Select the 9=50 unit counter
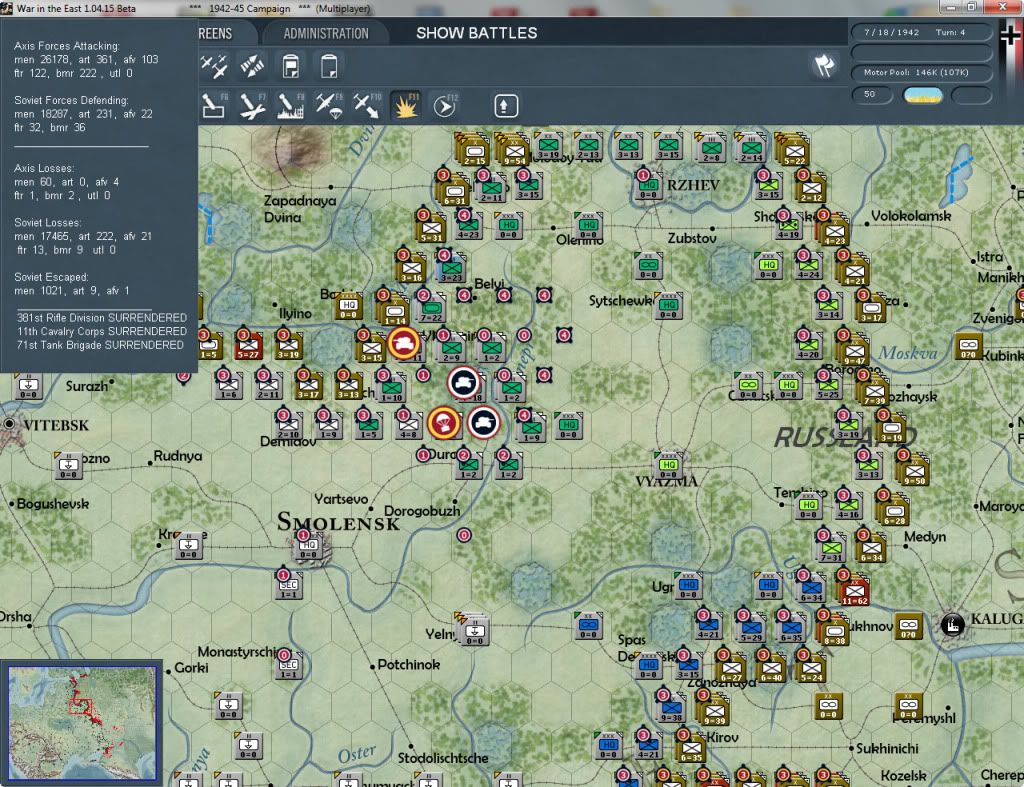Image resolution: width=1024 pixels, height=787 pixels. point(914,470)
